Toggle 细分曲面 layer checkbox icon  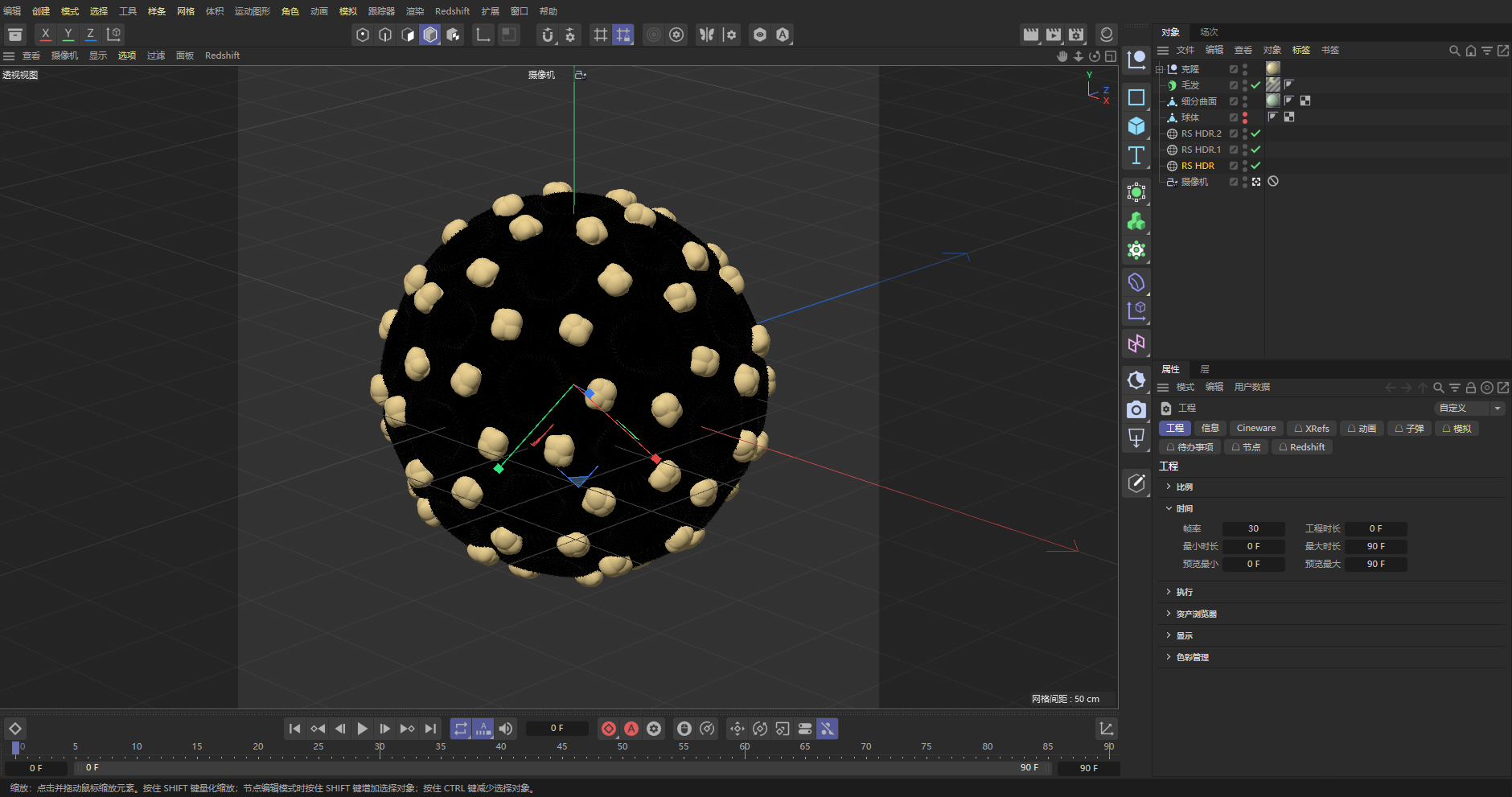pos(1234,101)
